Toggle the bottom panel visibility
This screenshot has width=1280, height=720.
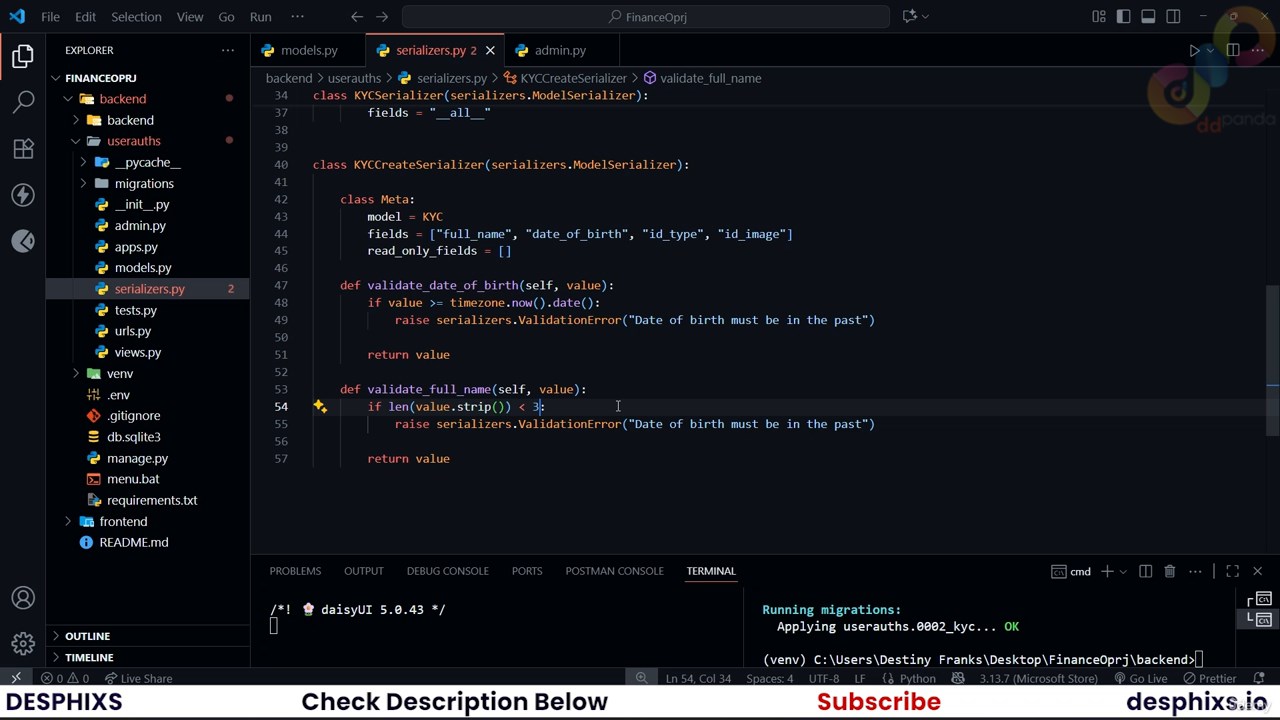pos(1149,16)
